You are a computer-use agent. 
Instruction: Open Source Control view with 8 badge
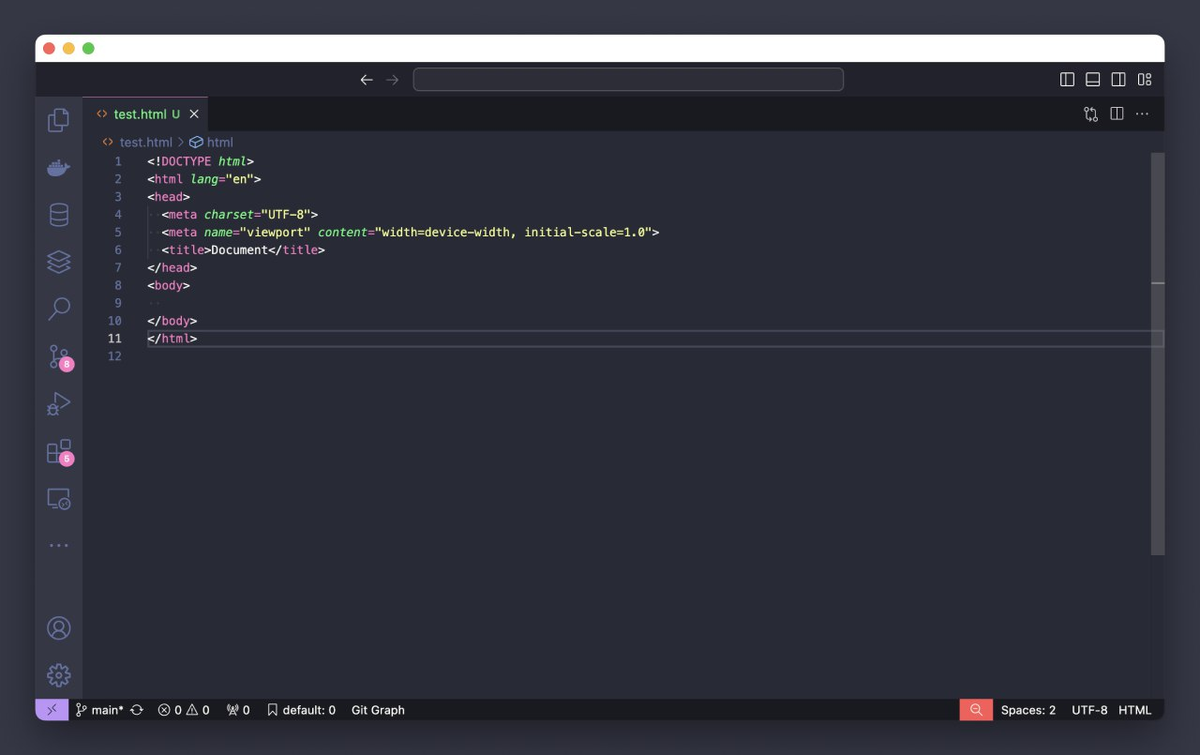coord(60,357)
